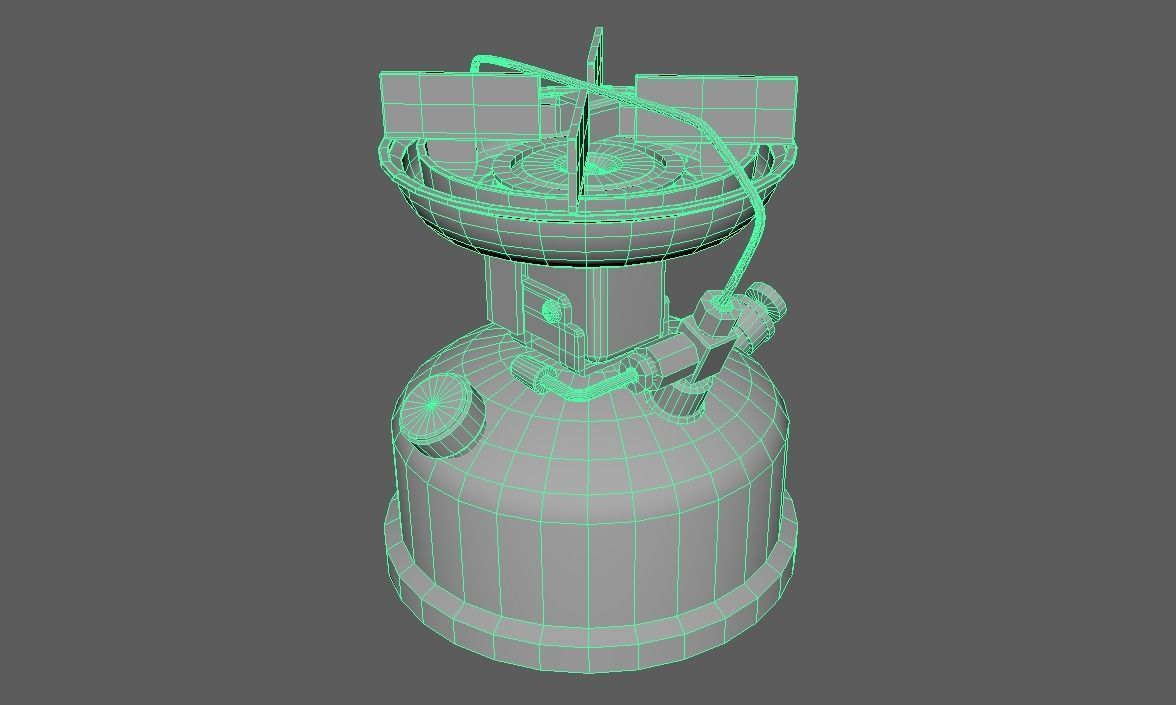Select the domed fuel tank body
This screenshot has height=705, width=1176.
[x=591, y=480]
